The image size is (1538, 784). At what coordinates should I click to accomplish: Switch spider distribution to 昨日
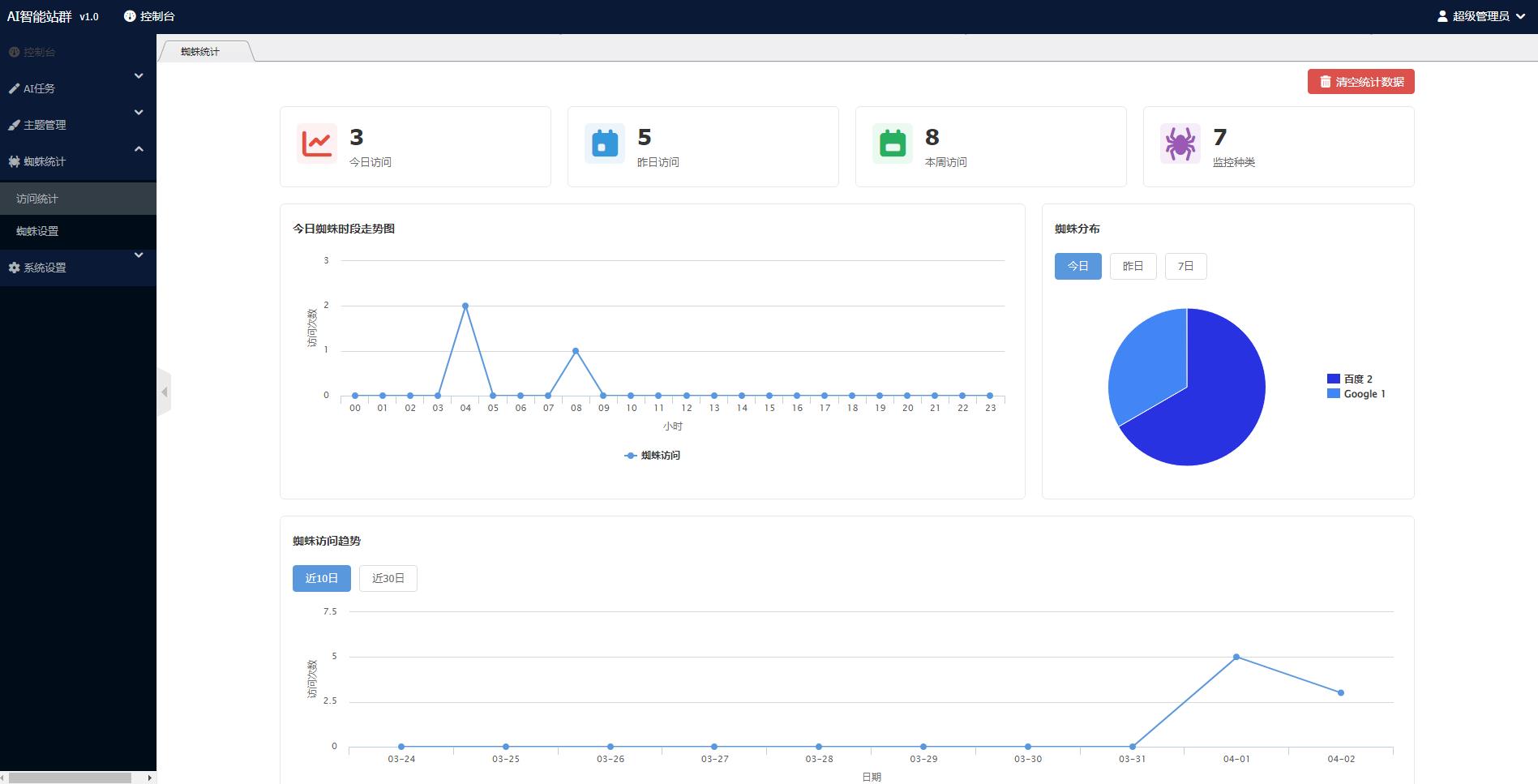click(x=1133, y=266)
